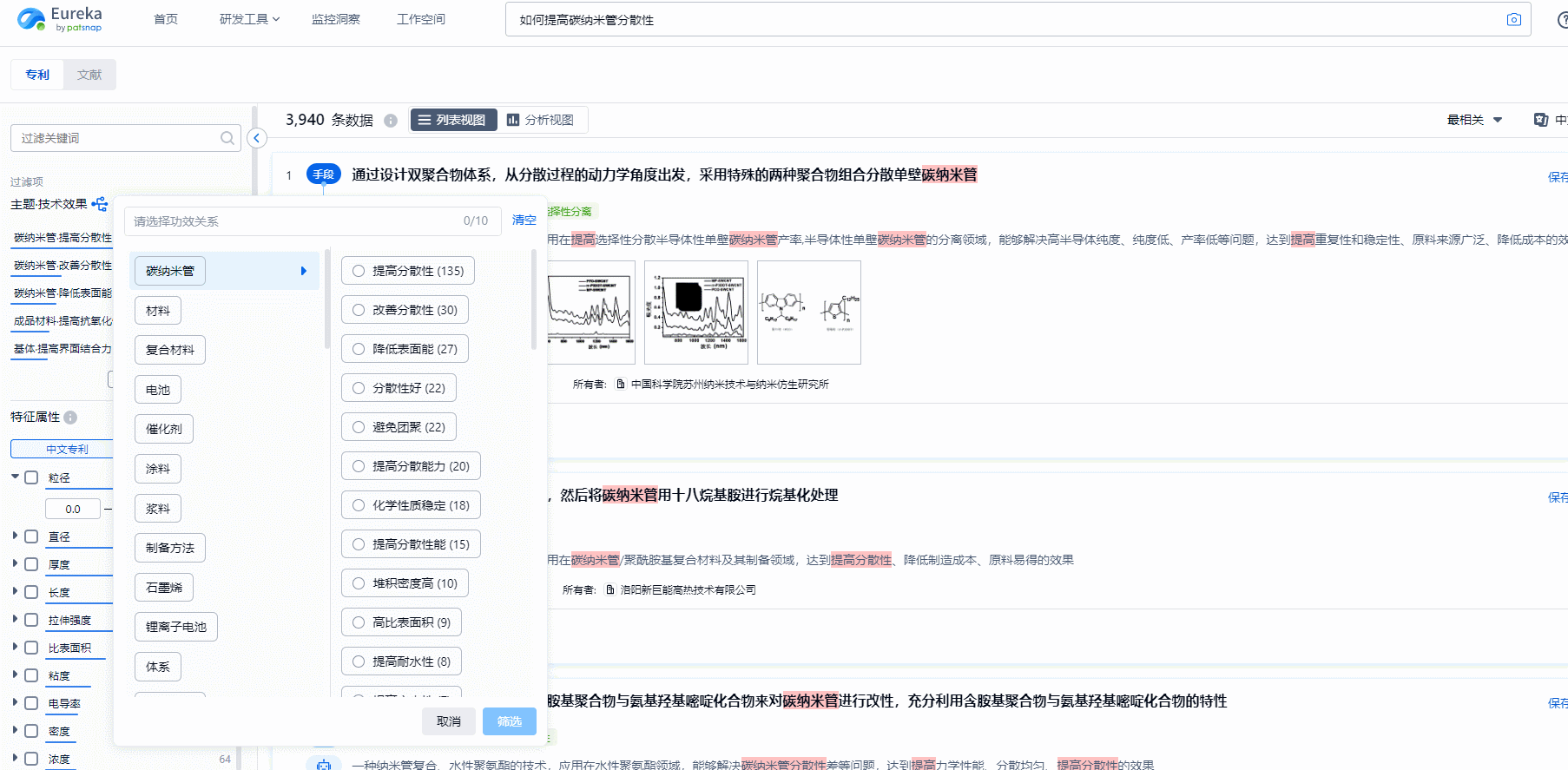Expand the 直径 attribute tree item
This screenshot has height=770, width=1568.
[x=15, y=536]
